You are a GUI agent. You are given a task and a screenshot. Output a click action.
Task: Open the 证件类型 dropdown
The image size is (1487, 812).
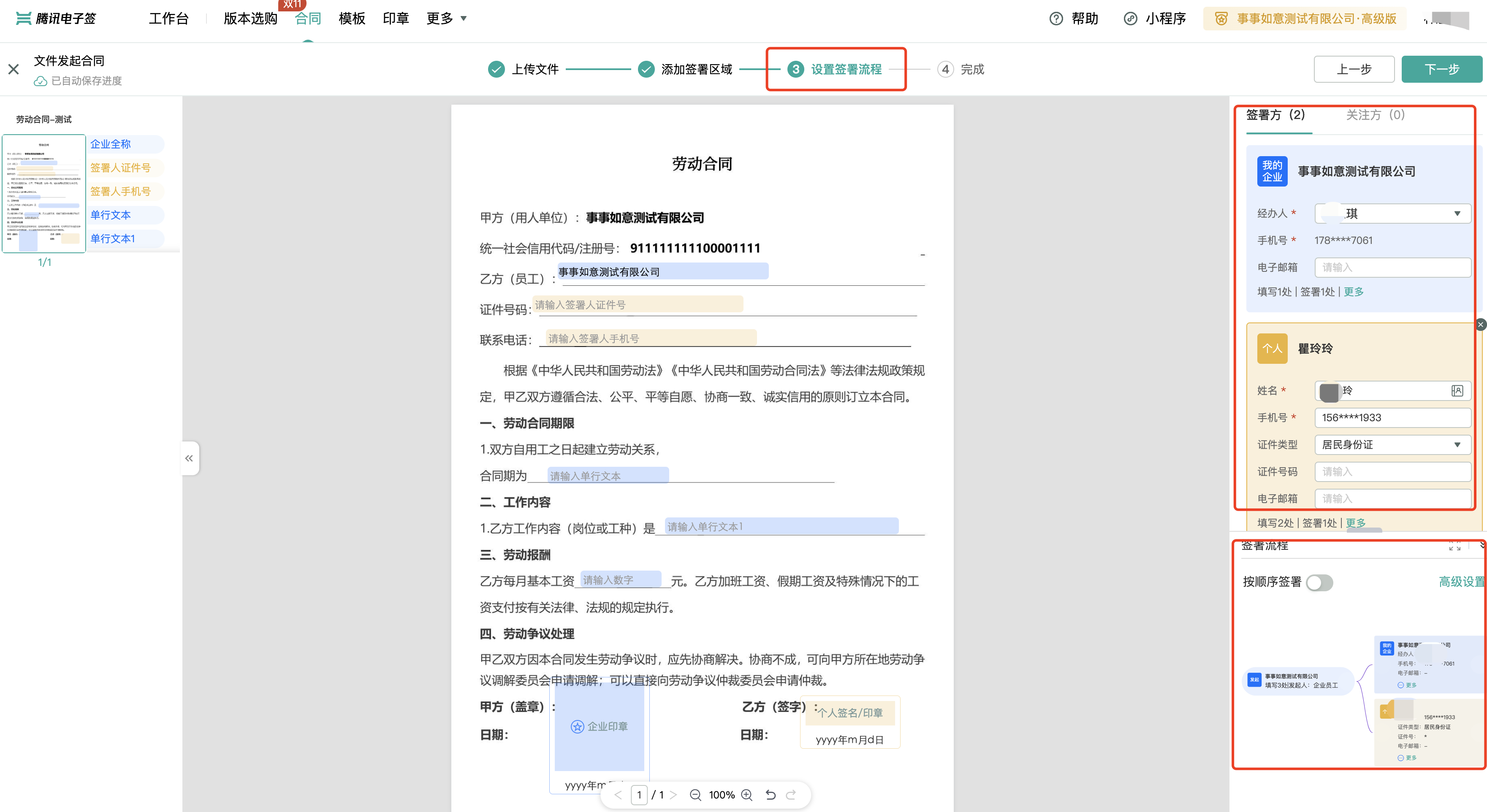(1392, 444)
